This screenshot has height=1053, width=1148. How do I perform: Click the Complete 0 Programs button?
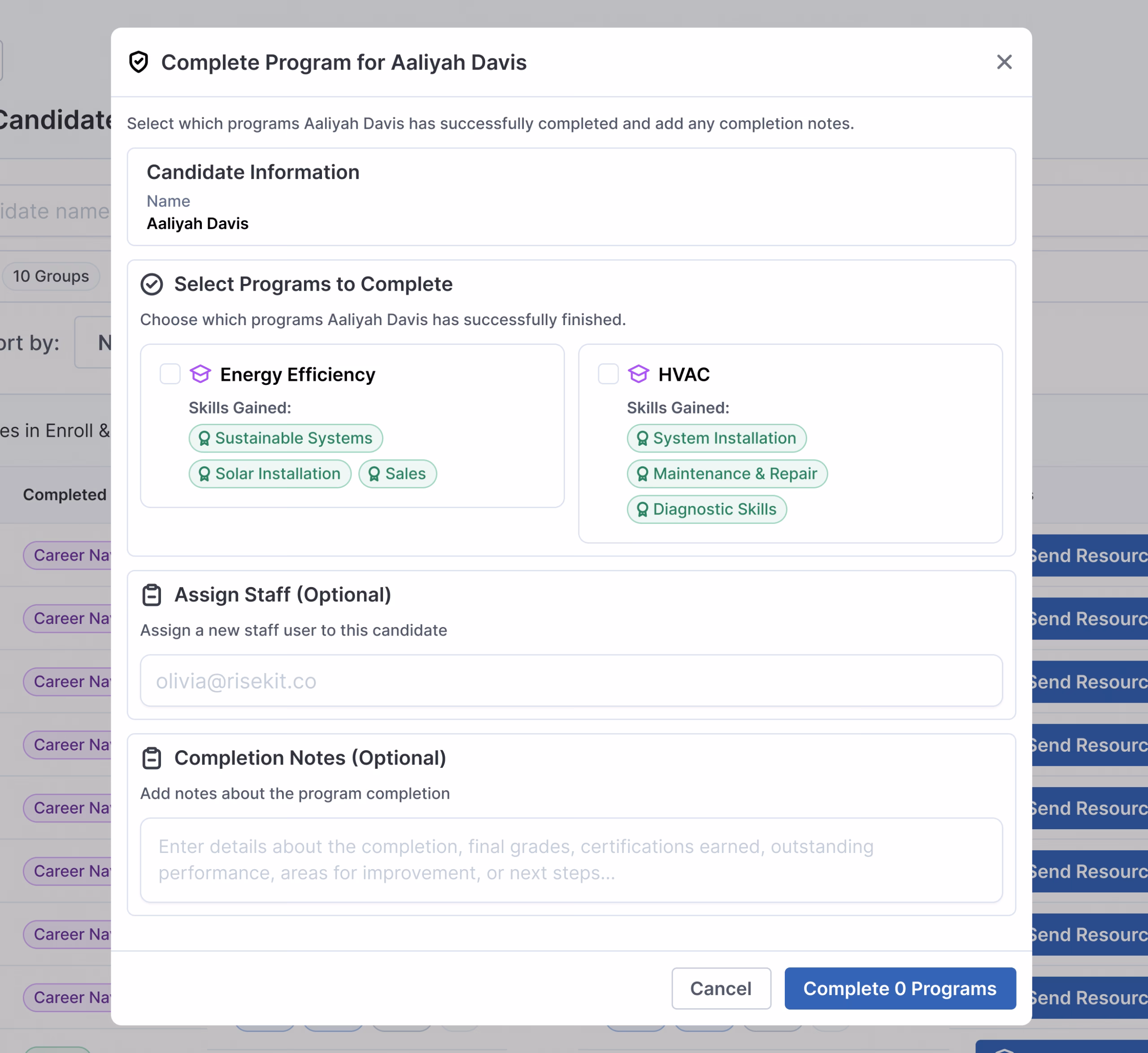click(x=900, y=988)
